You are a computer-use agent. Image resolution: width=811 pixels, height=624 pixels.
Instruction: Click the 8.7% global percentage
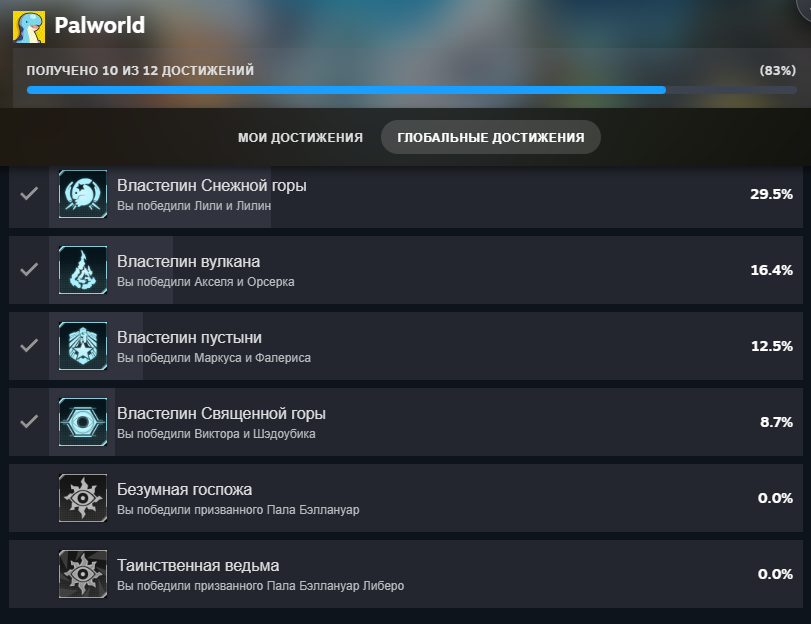pyautogui.click(x=776, y=422)
